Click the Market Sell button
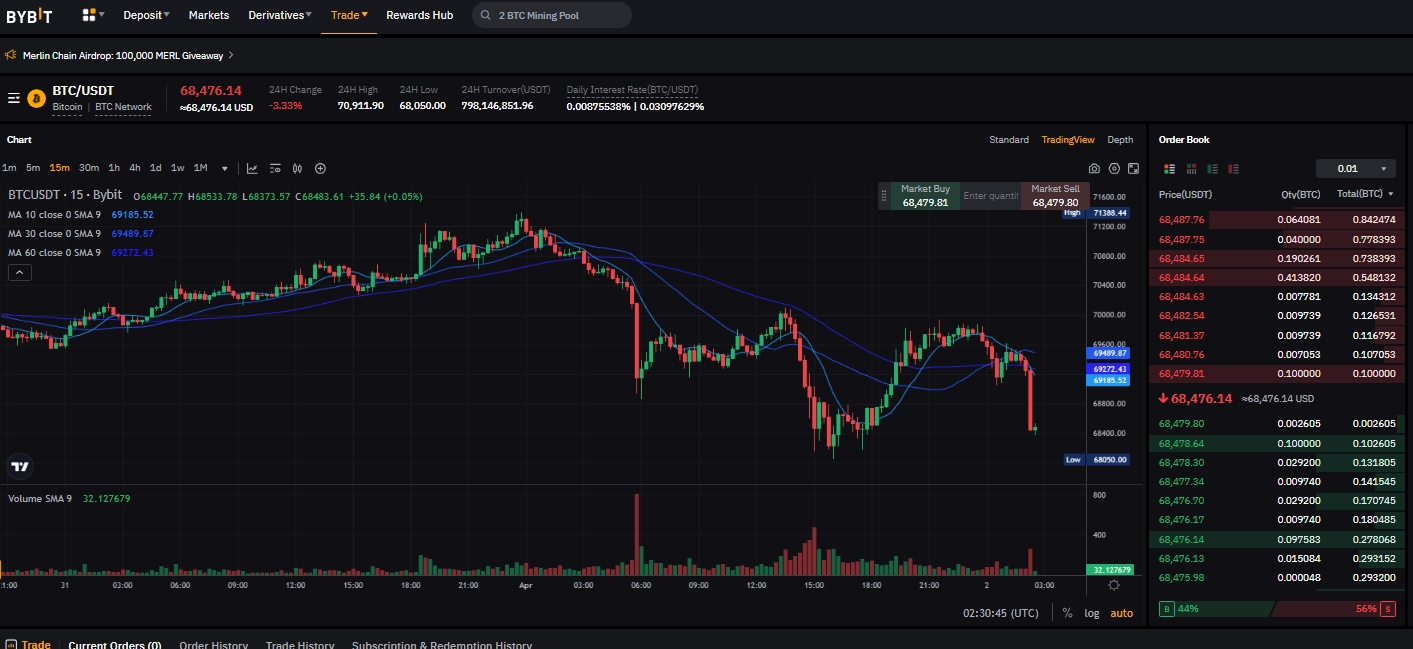 click(x=1055, y=195)
